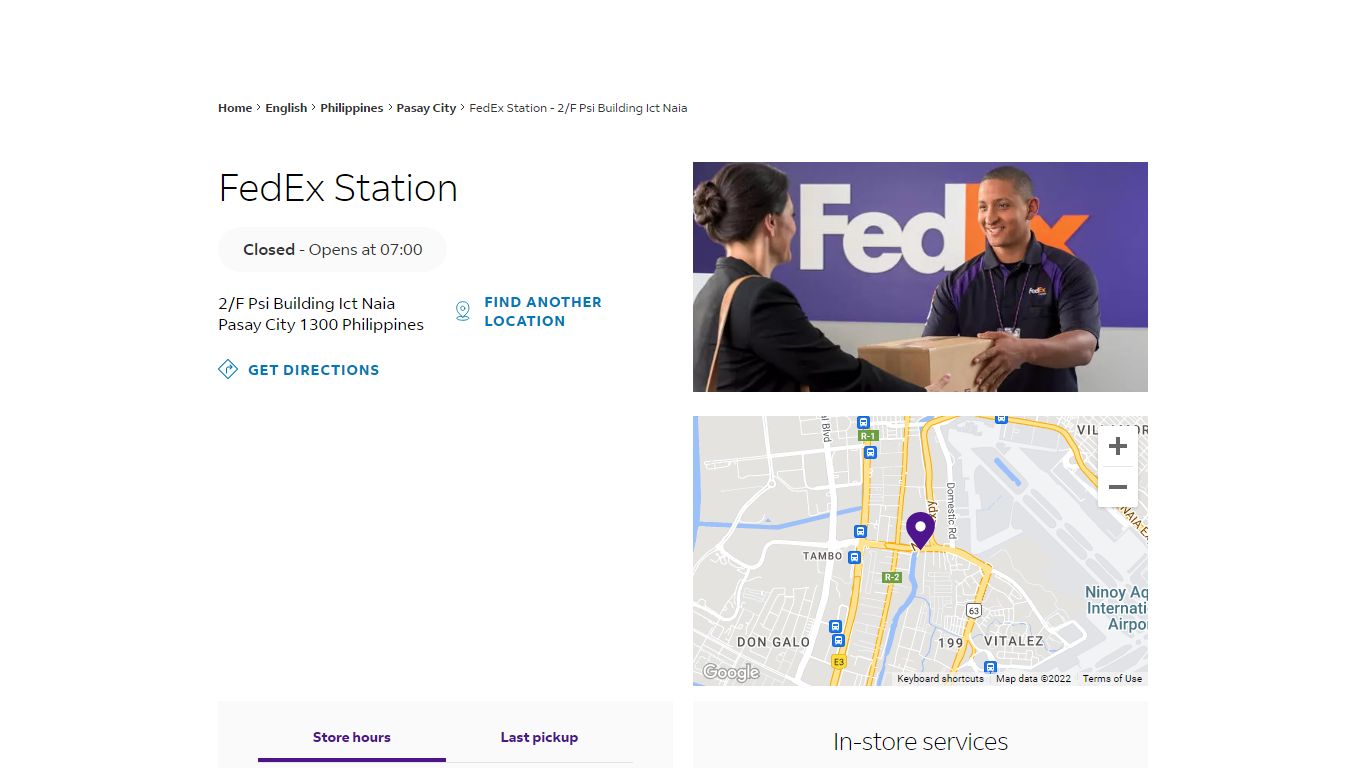Go to Home in the breadcrumb
Screen dimensions: 1366x768
(235, 108)
